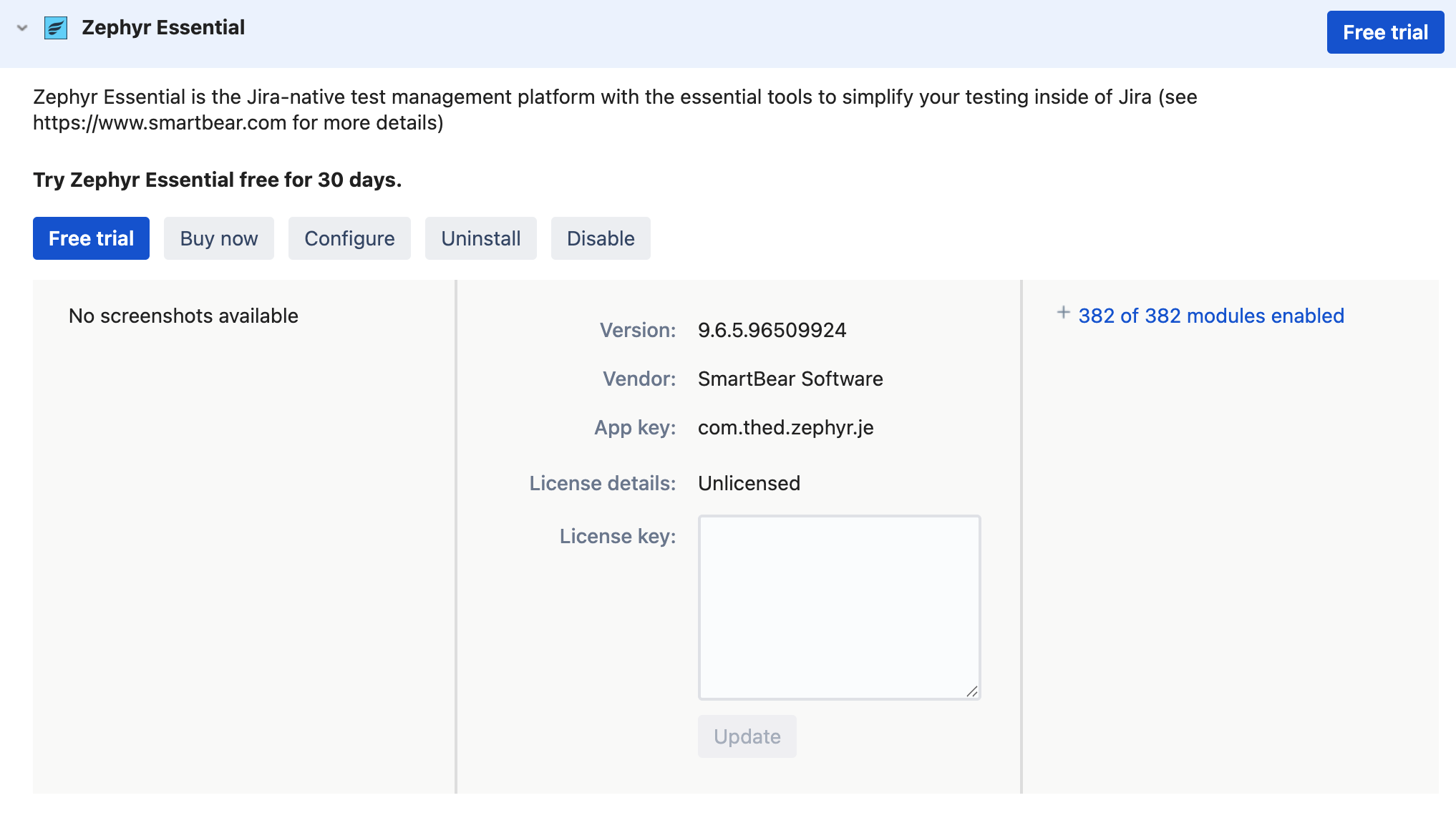Click the blue Free trial action button
Image resolution: width=1456 pixels, height=813 pixels.
(90, 238)
